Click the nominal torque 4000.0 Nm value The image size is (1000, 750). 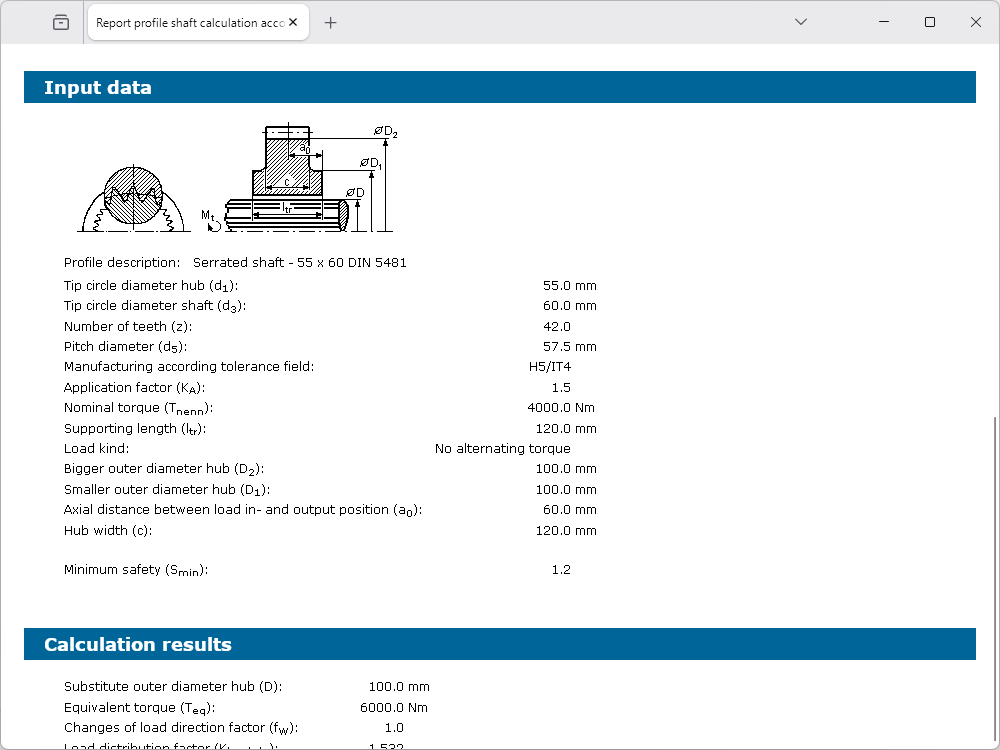(x=561, y=408)
